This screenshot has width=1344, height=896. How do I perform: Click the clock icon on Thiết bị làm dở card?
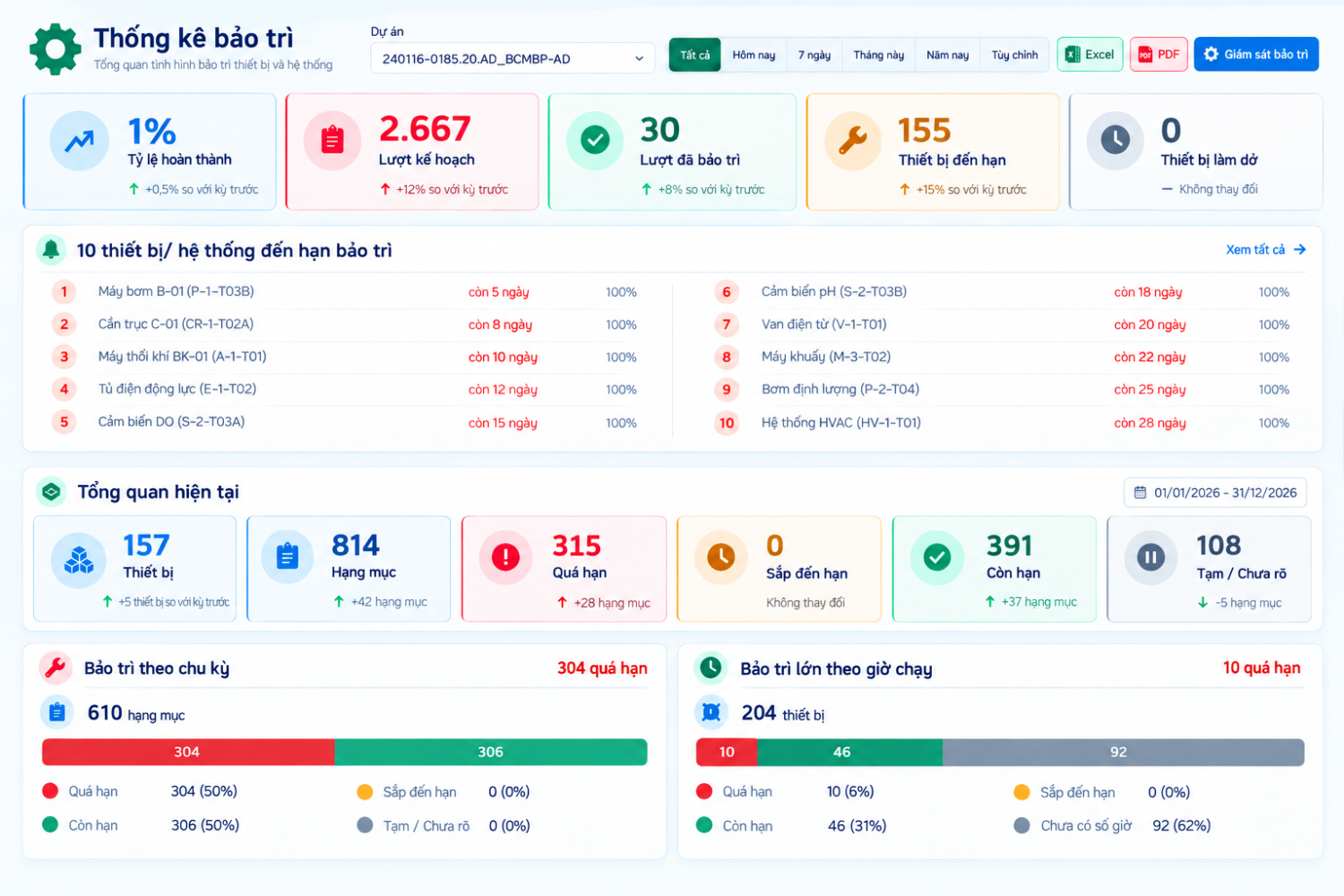click(x=1116, y=141)
